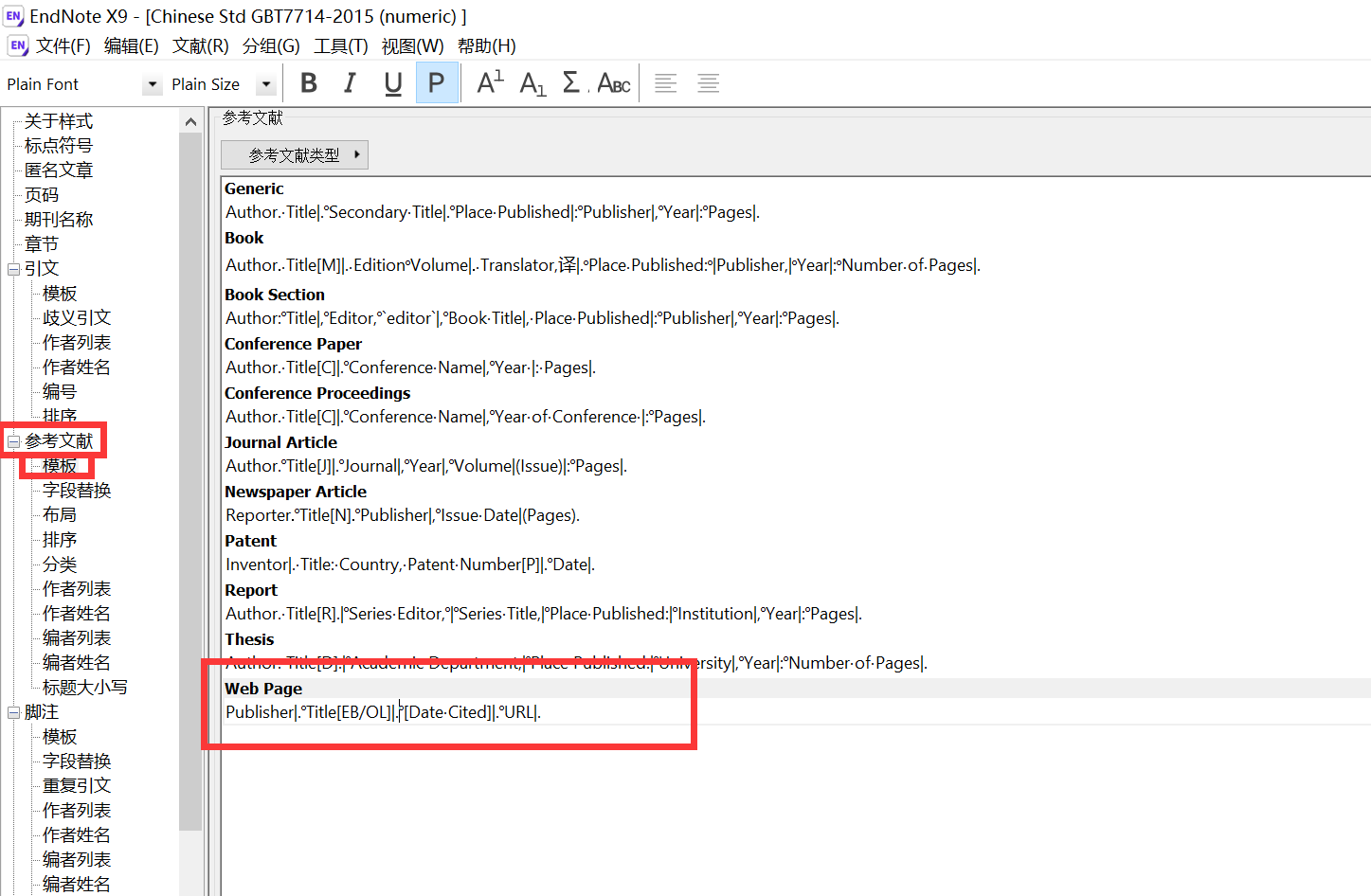Open the 文献(R) menu
This screenshot has height=896, width=1371.
pos(200,46)
